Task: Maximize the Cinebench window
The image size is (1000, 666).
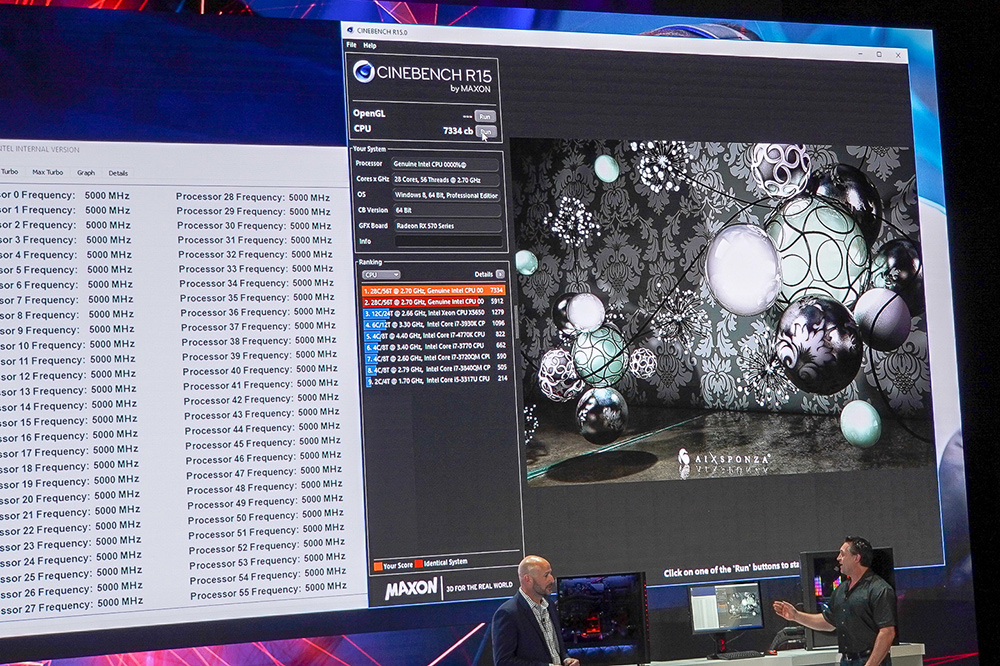Action: 879,54
